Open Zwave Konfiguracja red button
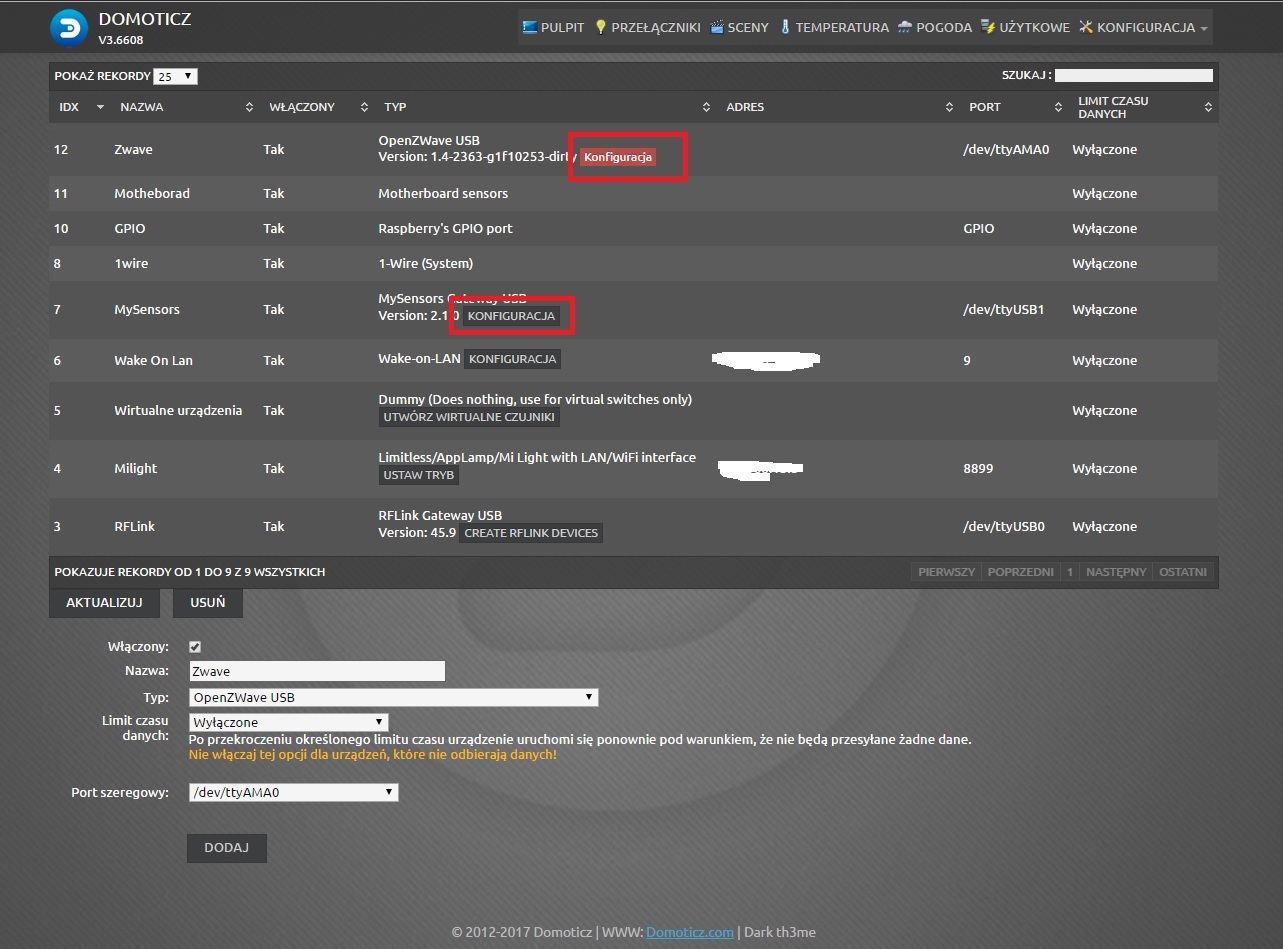This screenshot has width=1283, height=949. coord(618,157)
